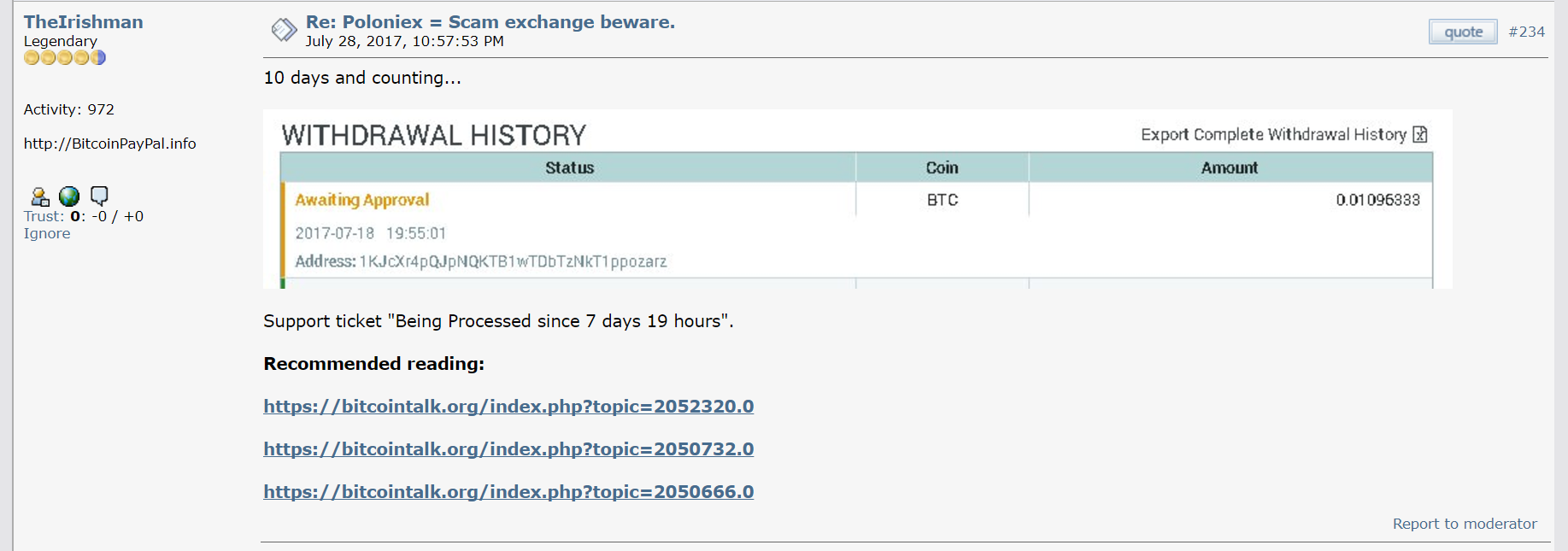Open link to topic 2052320.0
Image resolution: width=1568 pixels, height=551 pixels.
pyautogui.click(x=508, y=407)
